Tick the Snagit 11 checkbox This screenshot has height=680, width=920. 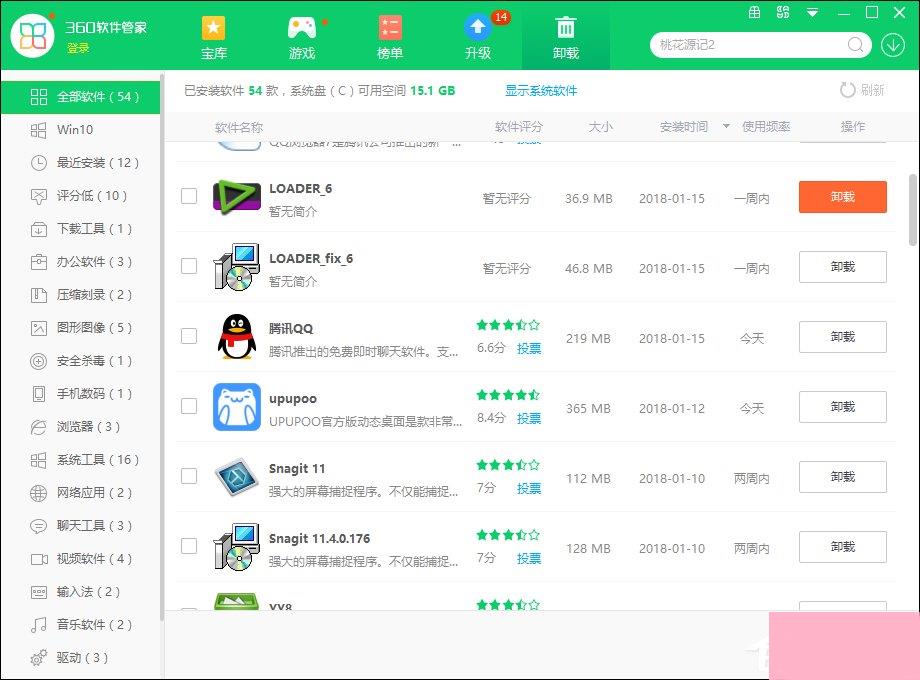(189, 475)
